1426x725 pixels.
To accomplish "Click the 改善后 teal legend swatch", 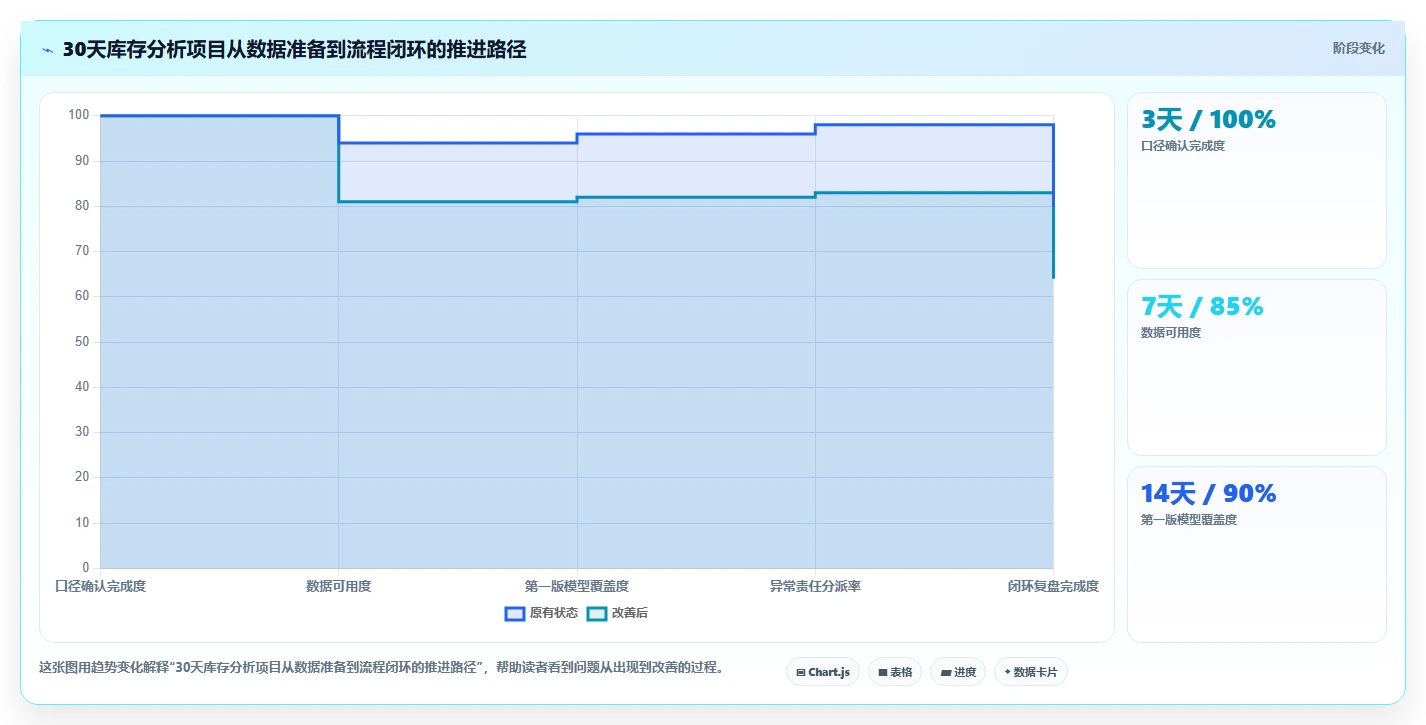I will coord(597,613).
